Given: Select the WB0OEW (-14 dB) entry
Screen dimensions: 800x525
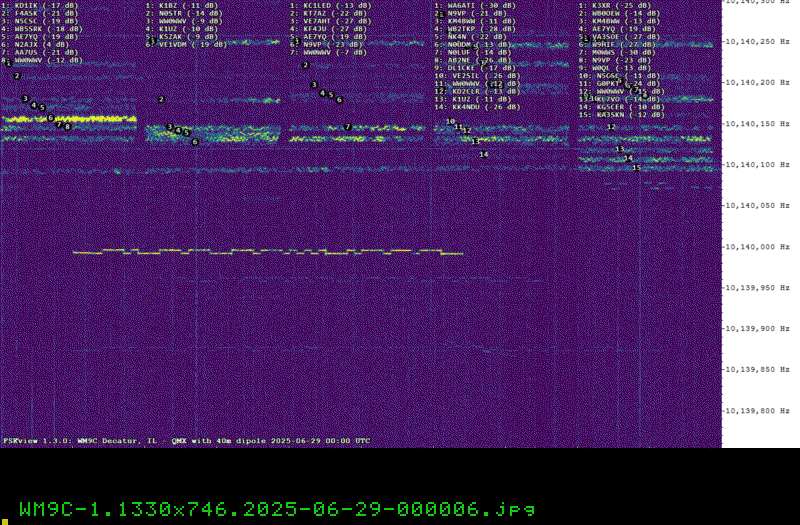Looking at the screenshot, I should point(619,13).
